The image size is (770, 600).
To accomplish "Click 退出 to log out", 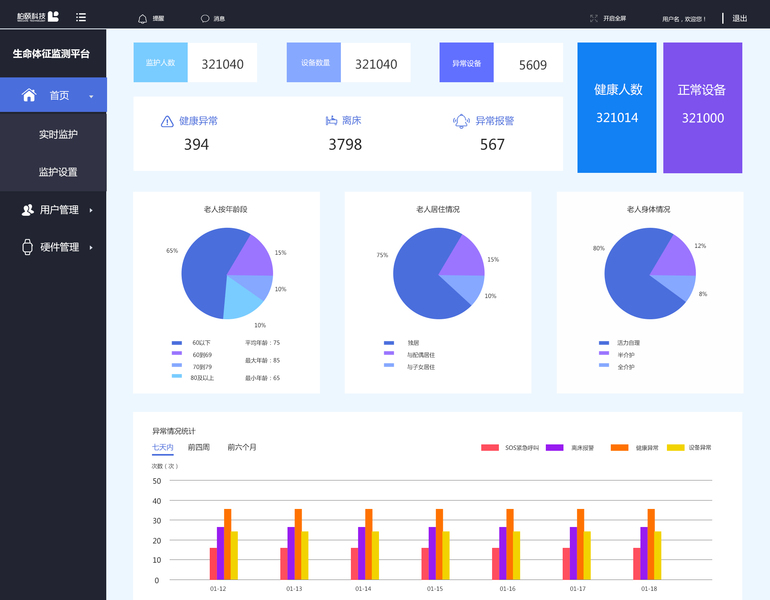I will 740,18.
